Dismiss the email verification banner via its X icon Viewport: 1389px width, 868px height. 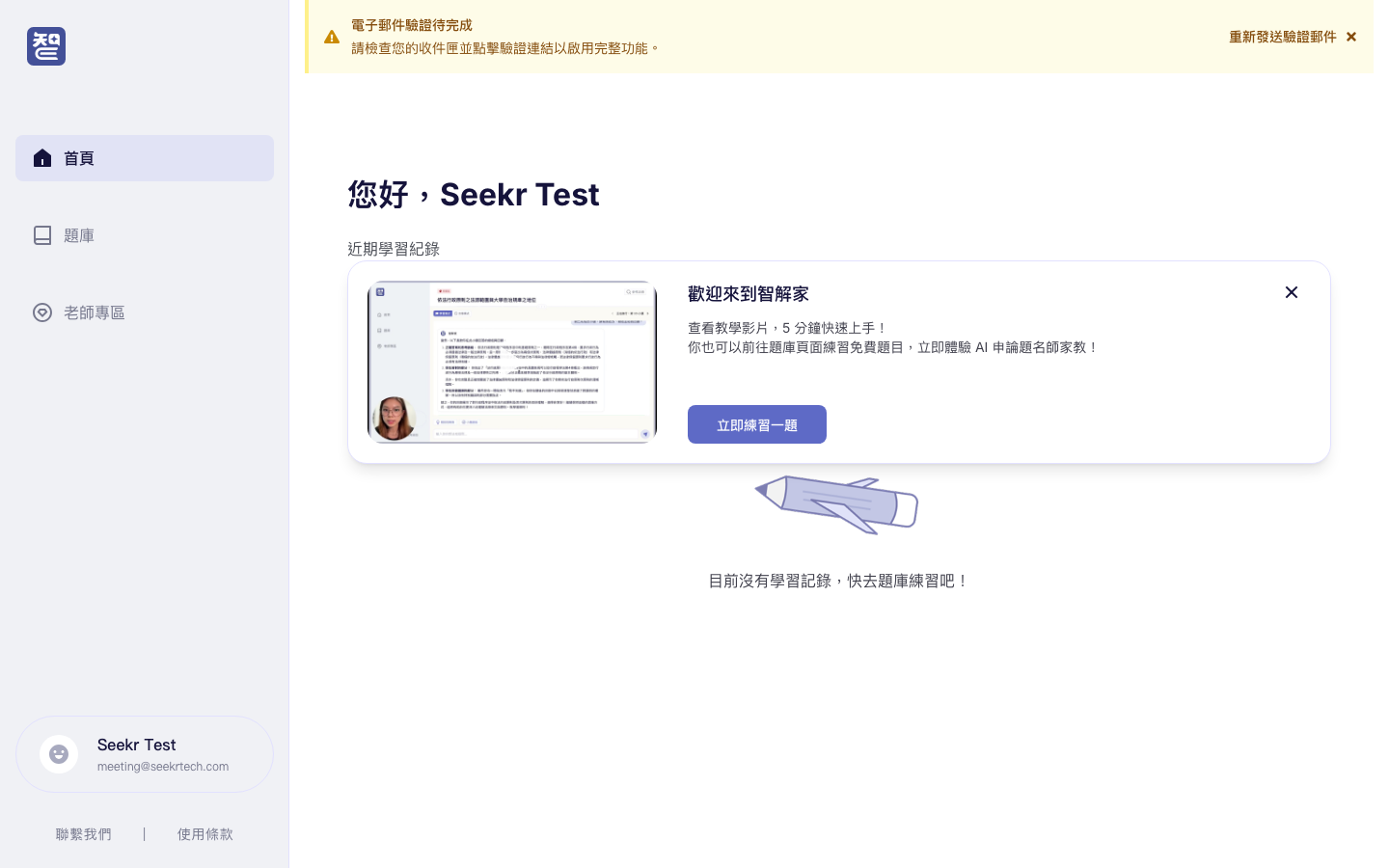(1350, 37)
